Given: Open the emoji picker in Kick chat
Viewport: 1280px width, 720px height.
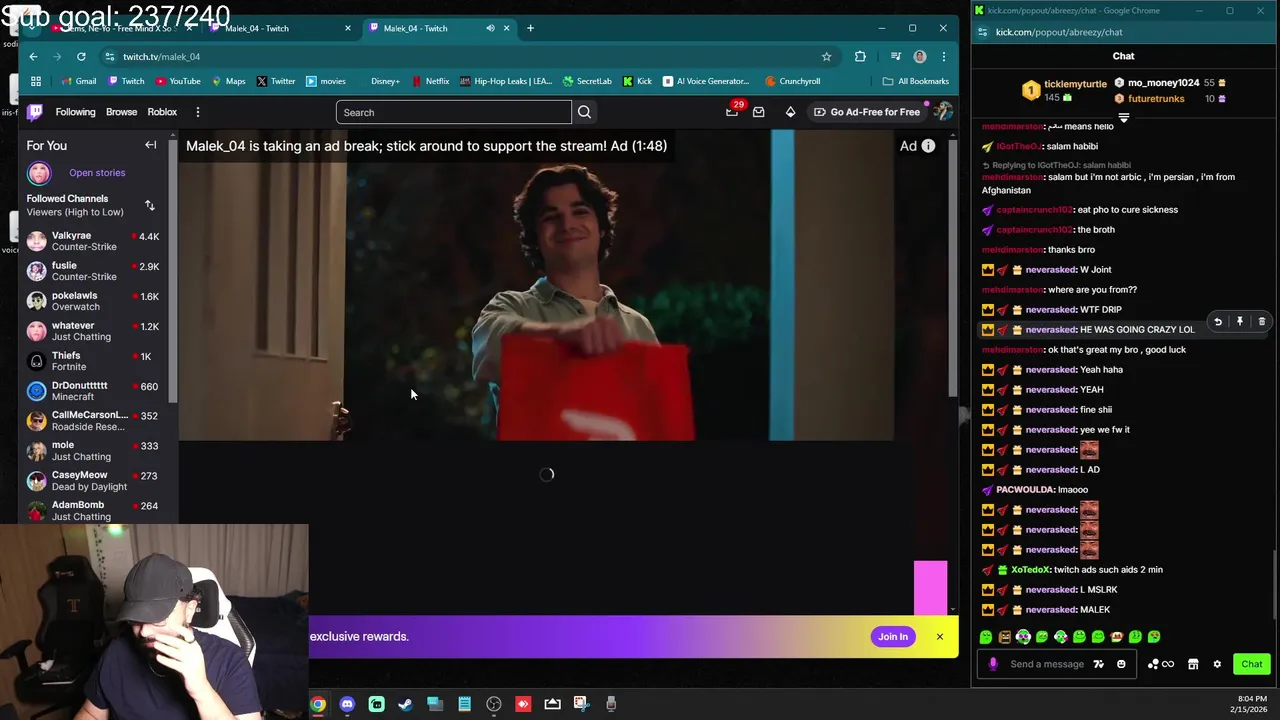Looking at the screenshot, I should [x=1121, y=664].
